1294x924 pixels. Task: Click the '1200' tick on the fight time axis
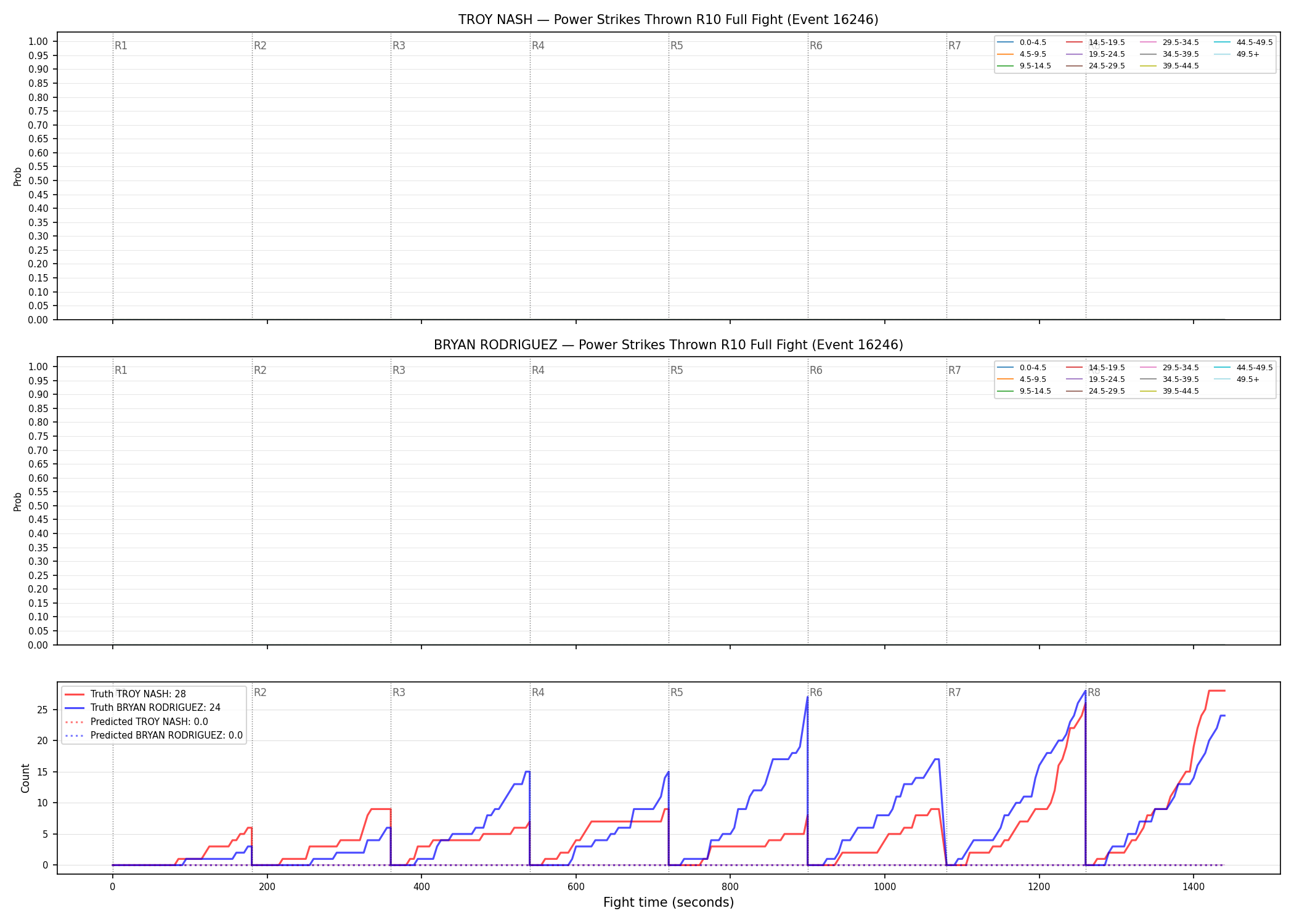1039,887
